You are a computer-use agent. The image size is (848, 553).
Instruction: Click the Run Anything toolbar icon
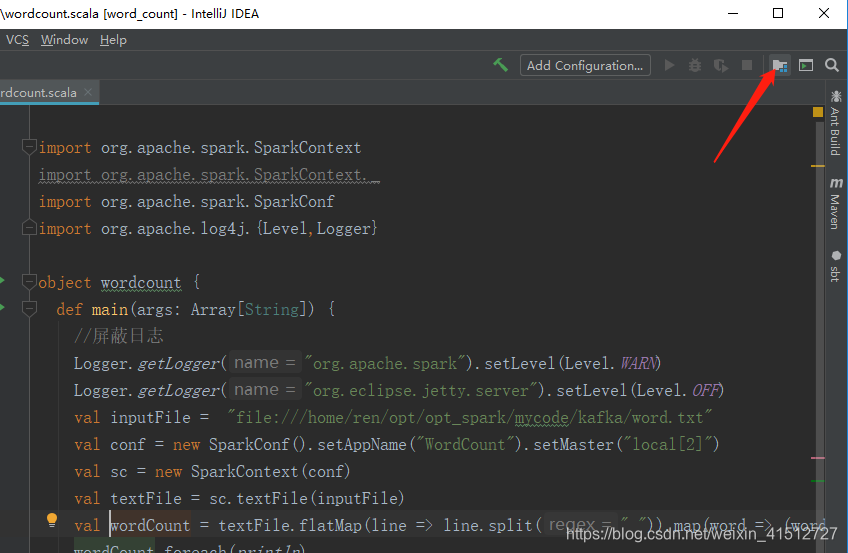(x=806, y=65)
